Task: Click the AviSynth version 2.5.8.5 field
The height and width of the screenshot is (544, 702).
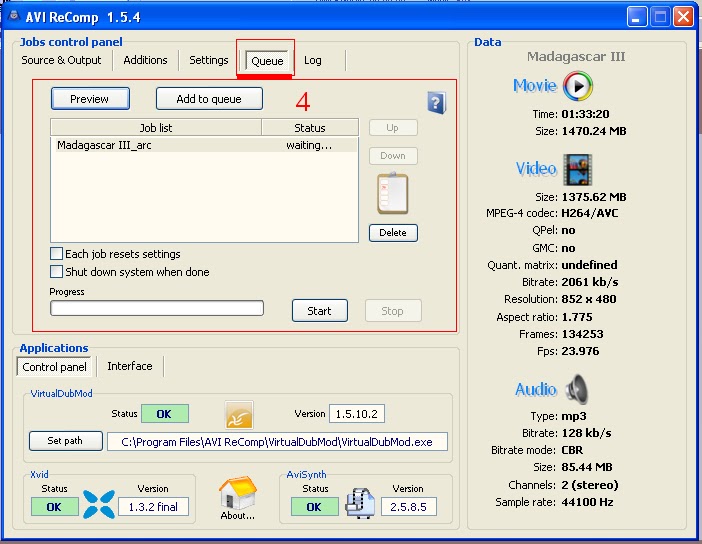Action: pyautogui.click(x=409, y=507)
